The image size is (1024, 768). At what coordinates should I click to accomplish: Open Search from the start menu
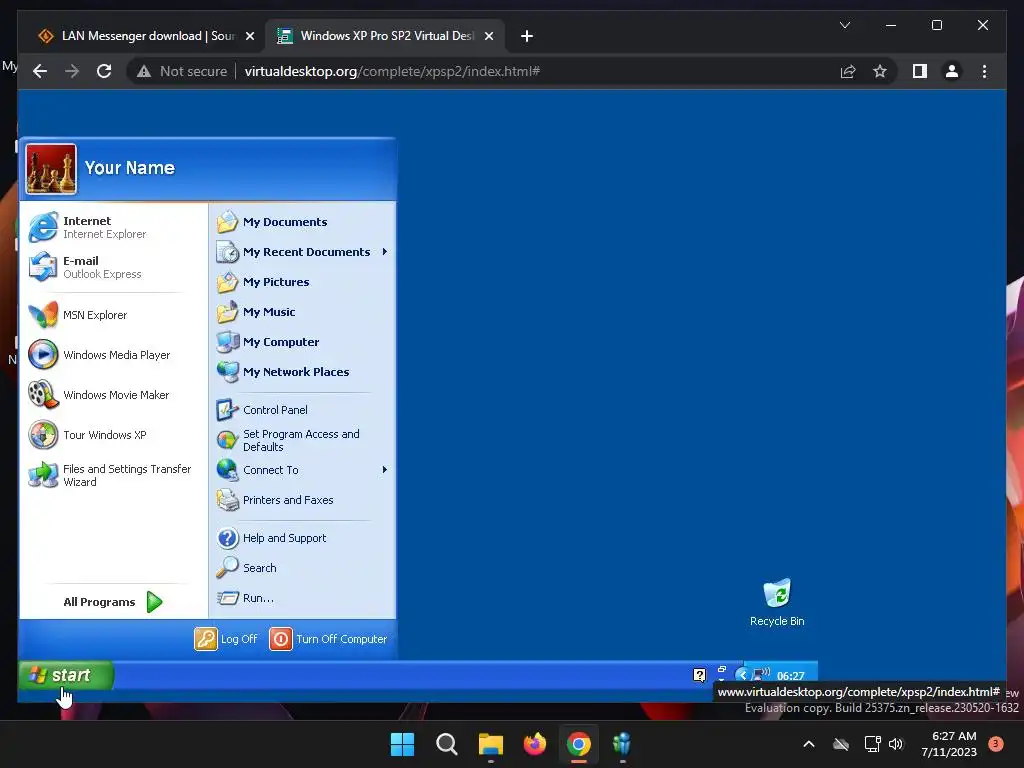[246, 568]
